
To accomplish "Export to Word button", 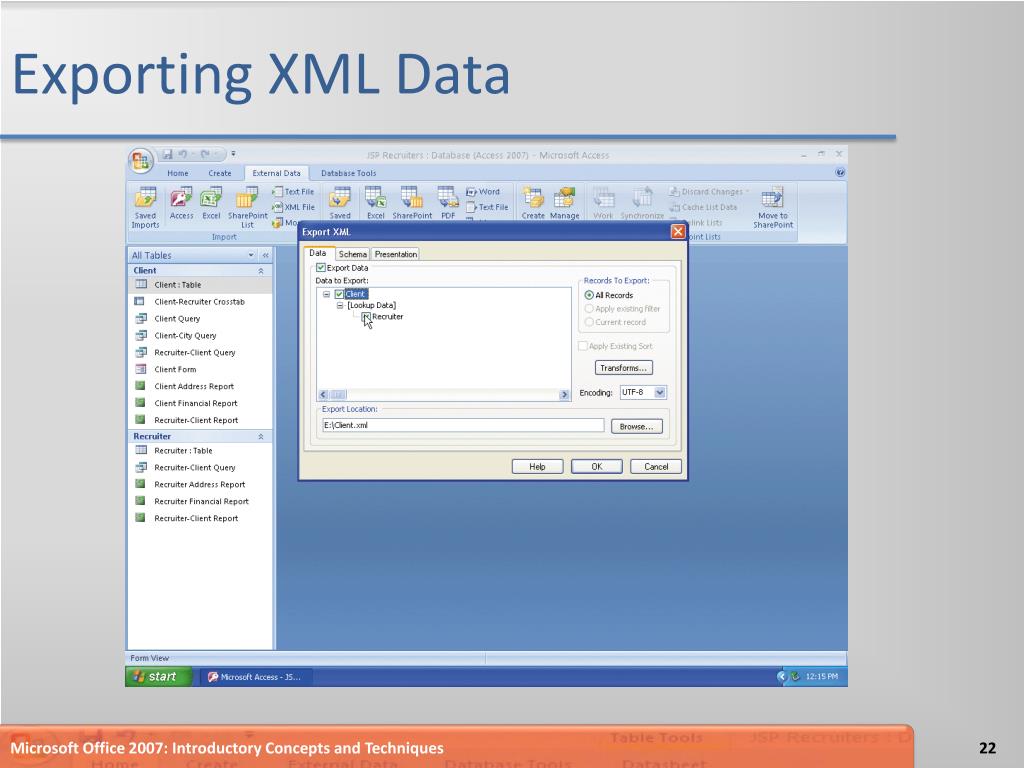I will pyautogui.click(x=483, y=192).
